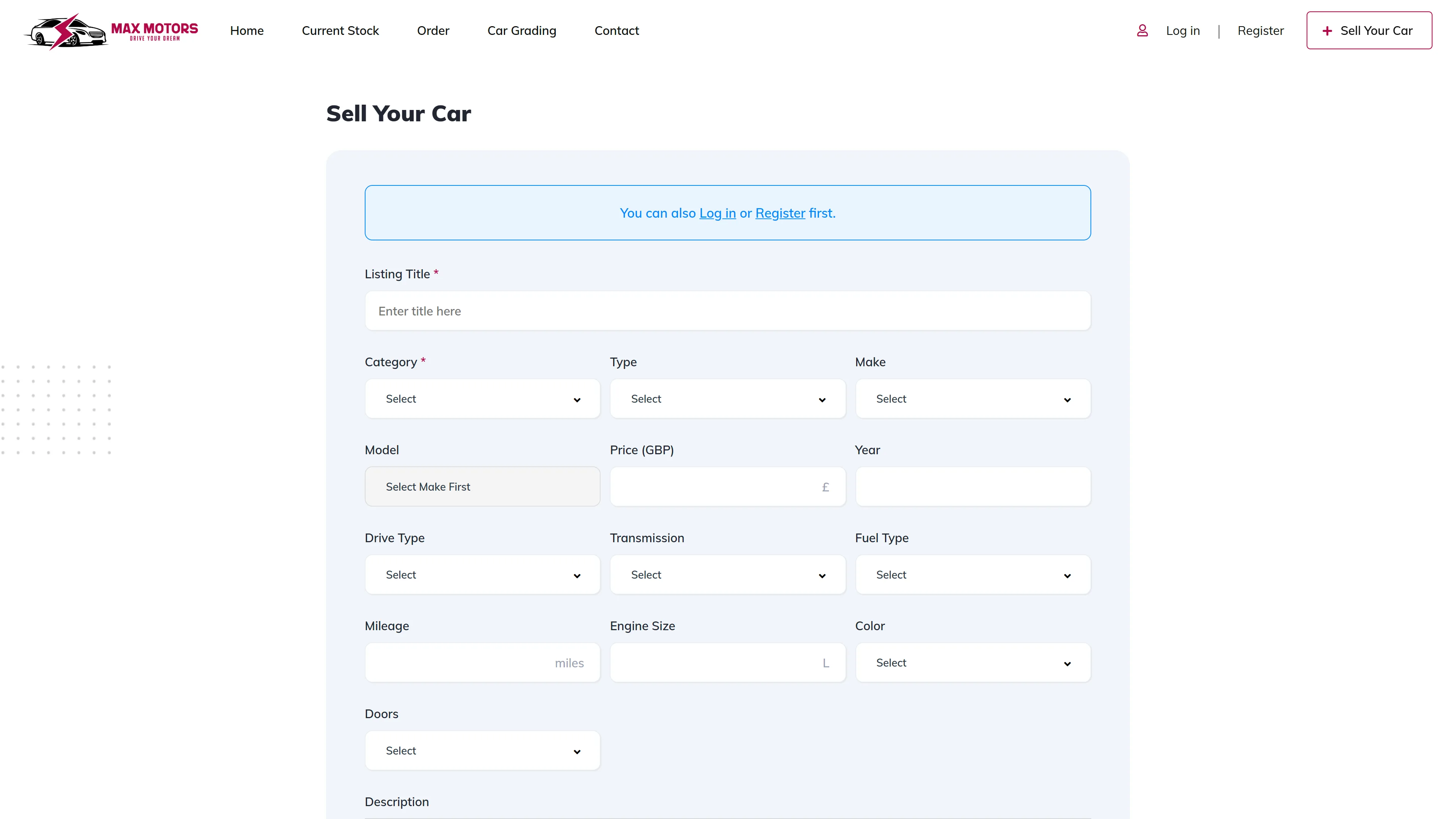This screenshot has height=819, width=1456.
Task: Click the Doors dropdown chevron arrow
Action: (576, 751)
